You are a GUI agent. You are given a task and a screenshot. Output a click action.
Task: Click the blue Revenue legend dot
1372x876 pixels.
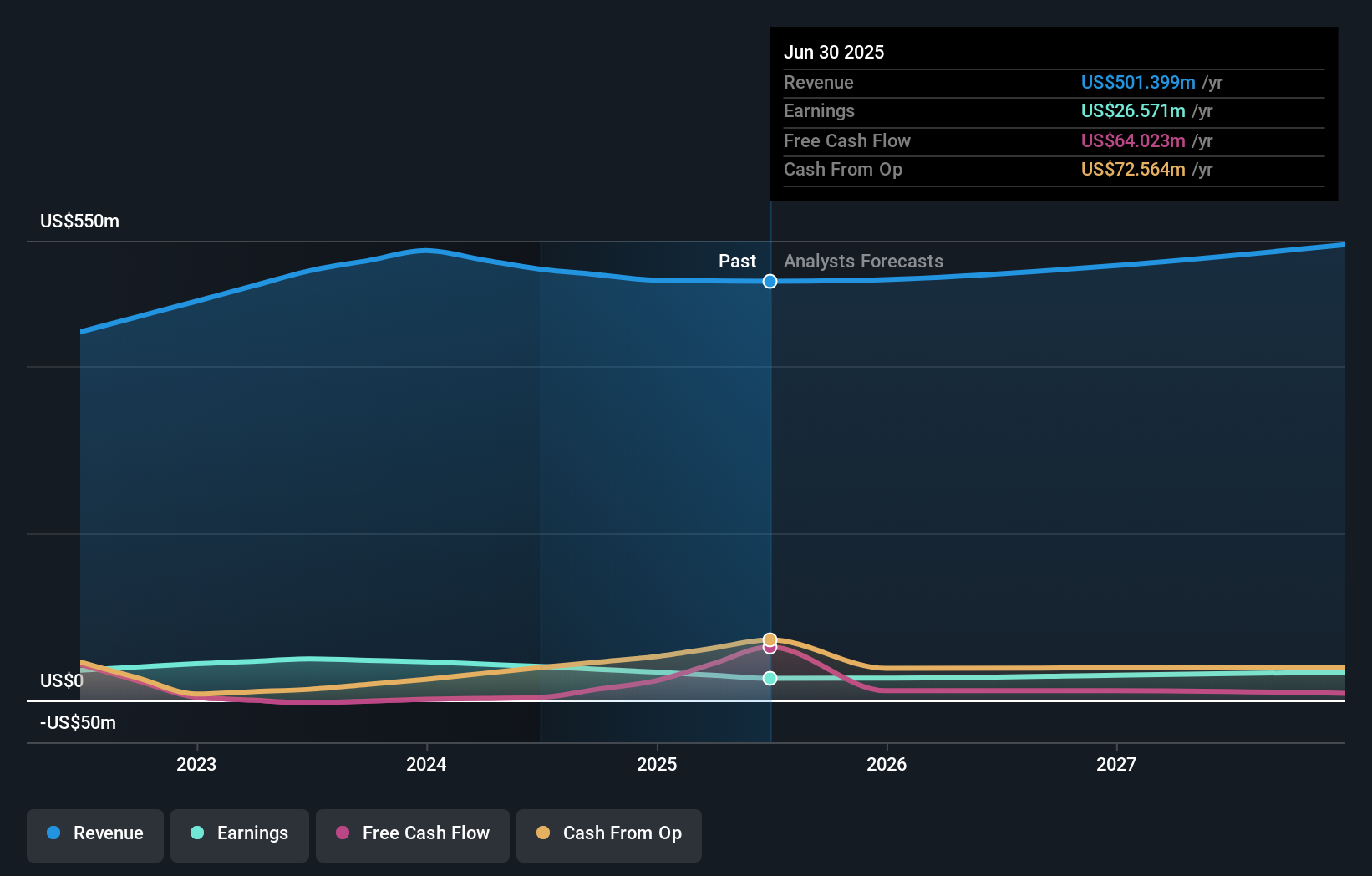[x=53, y=833]
